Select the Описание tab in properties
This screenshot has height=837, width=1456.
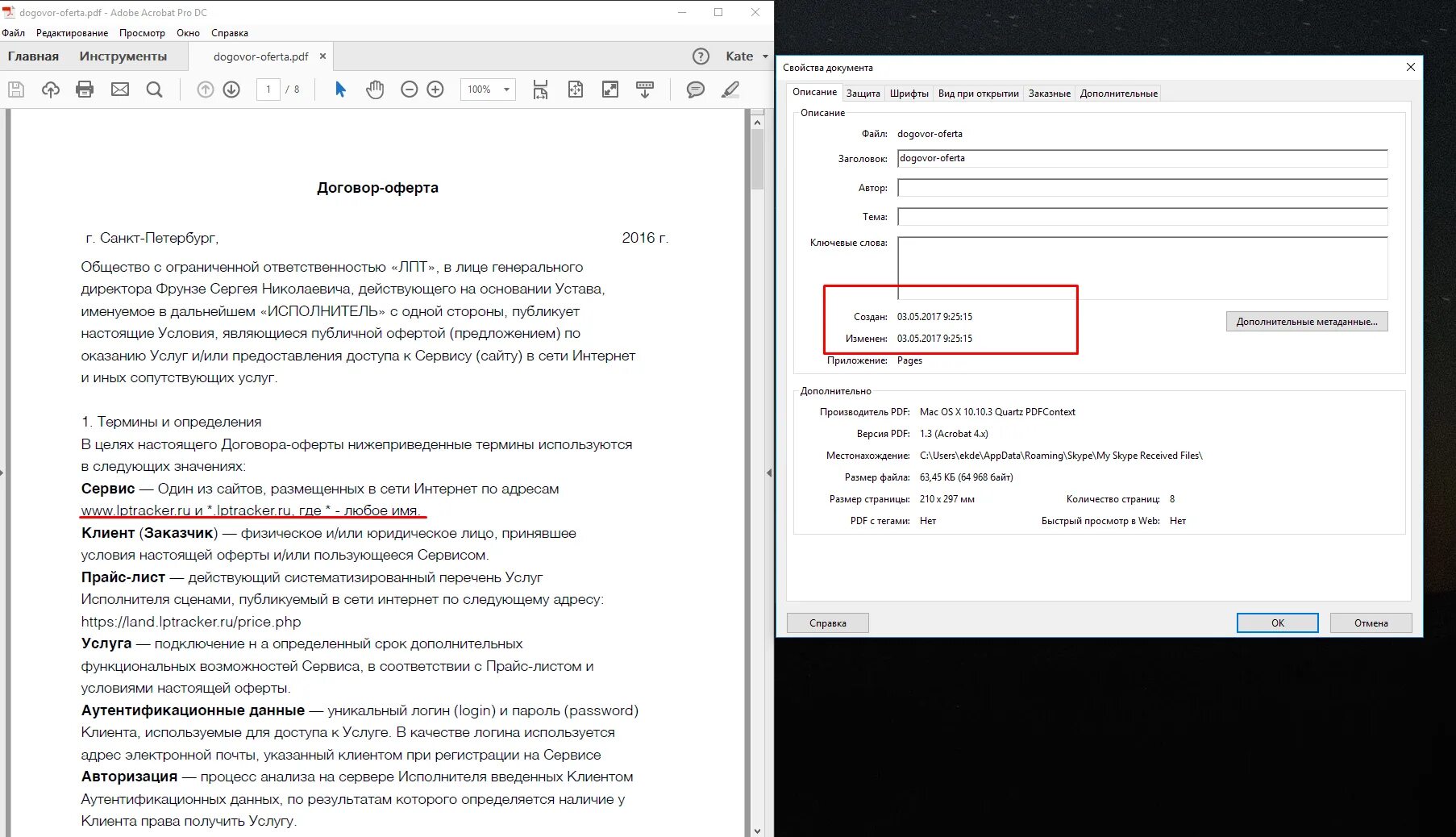[x=814, y=92]
